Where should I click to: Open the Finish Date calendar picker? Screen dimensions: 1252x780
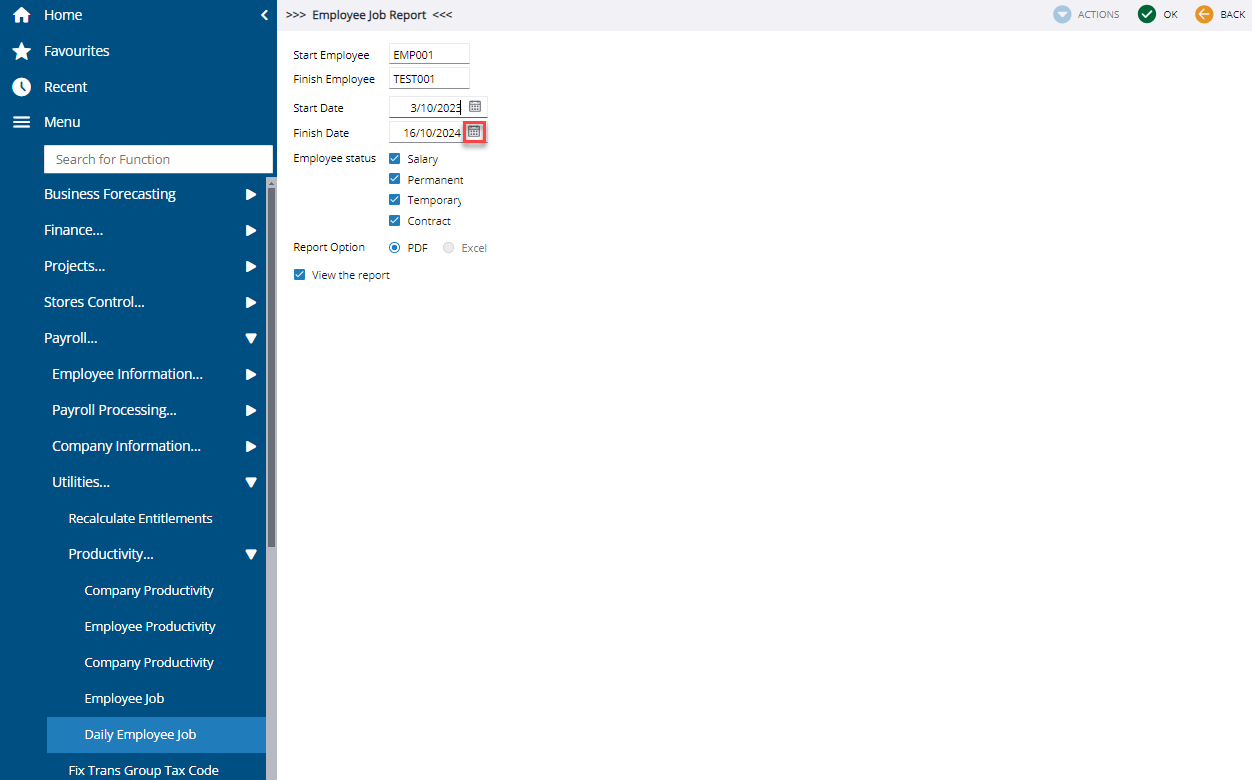click(x=475, y=132)
